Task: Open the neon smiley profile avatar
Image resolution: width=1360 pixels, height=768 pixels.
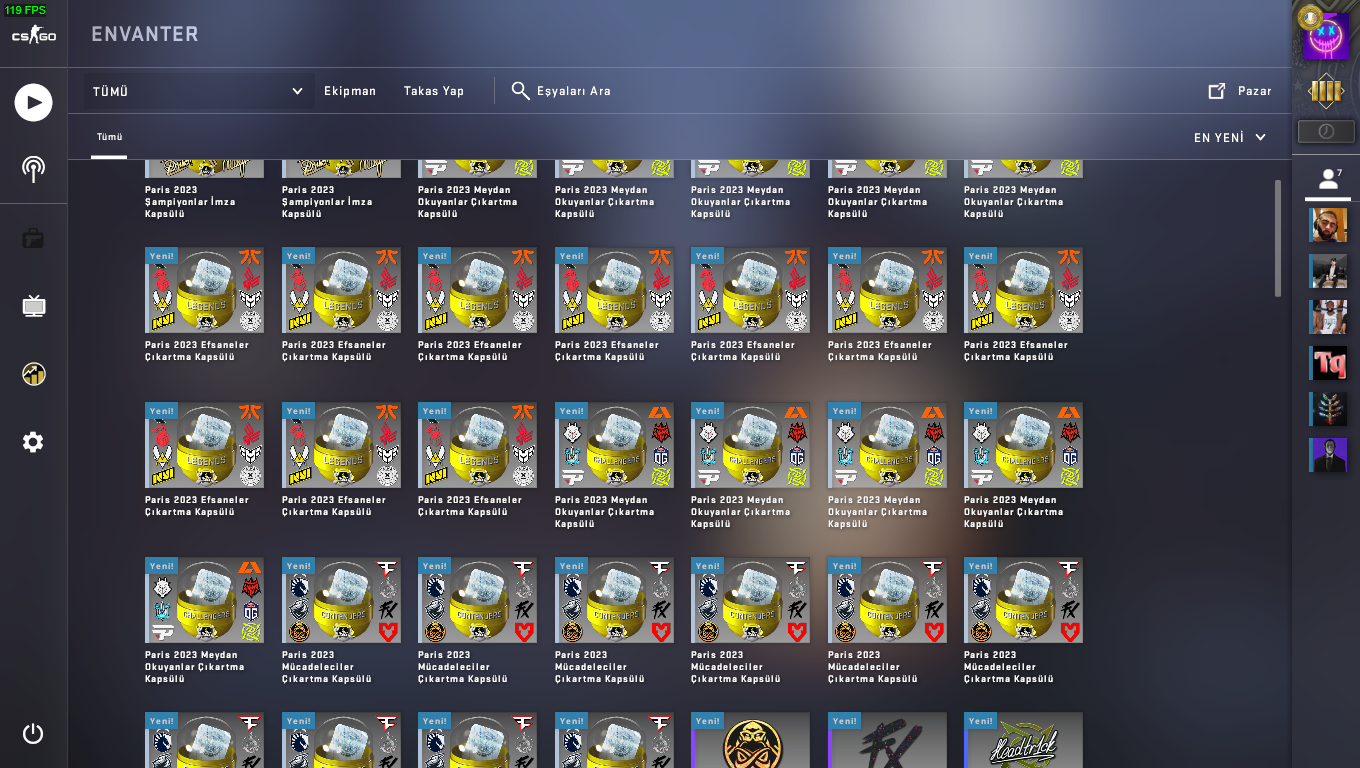Action: click(x=1326, y=36)
